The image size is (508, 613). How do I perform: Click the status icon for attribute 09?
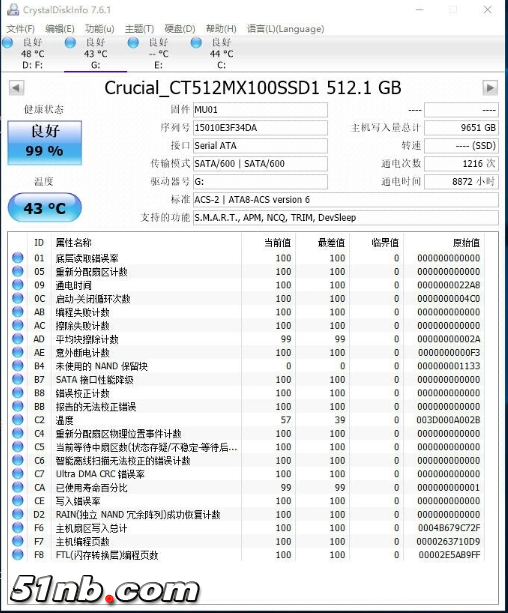click(18, 285)
